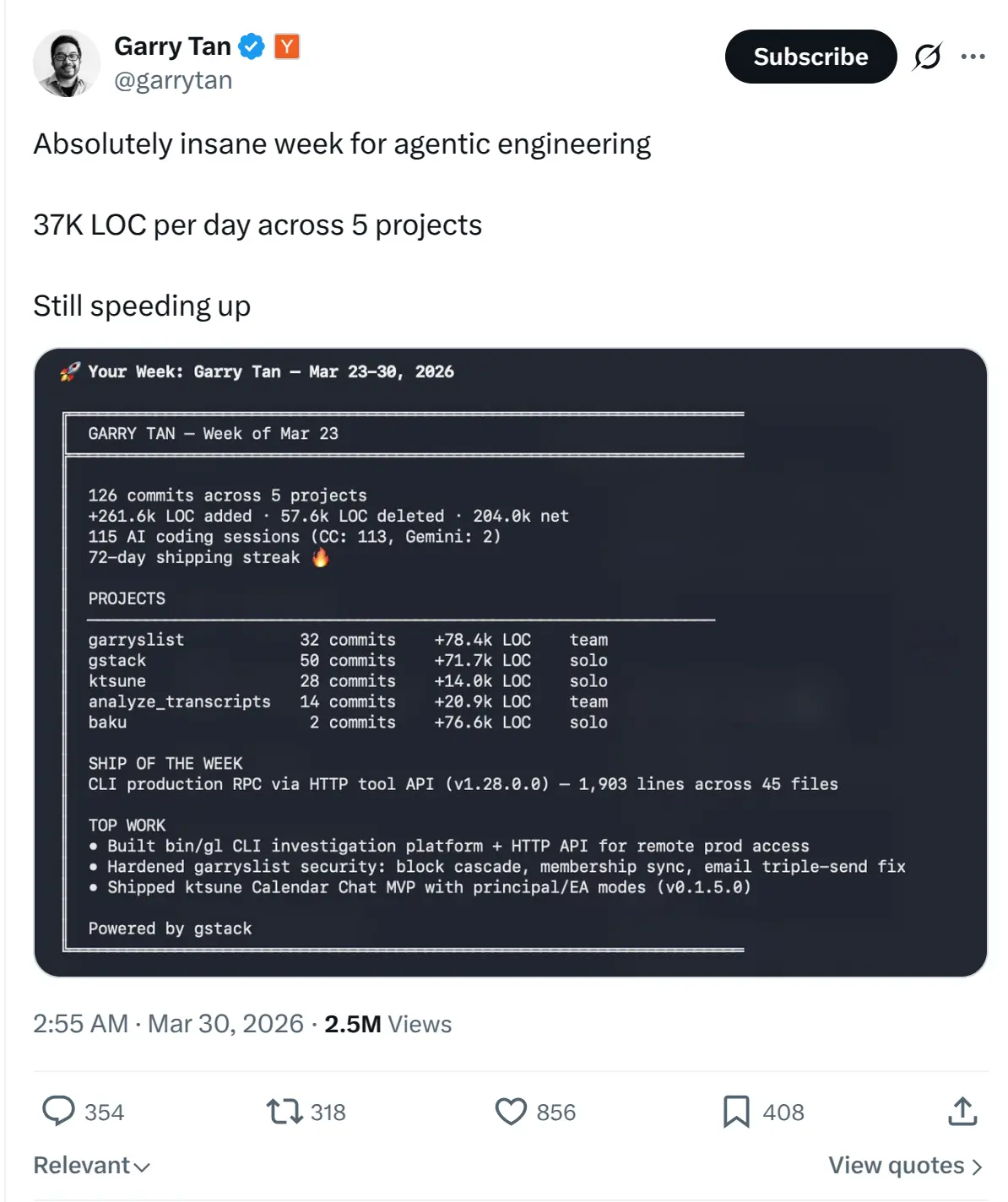Click the Grok slash icon
This screenshot has height=1202, width=1008.
pos(927,57)
